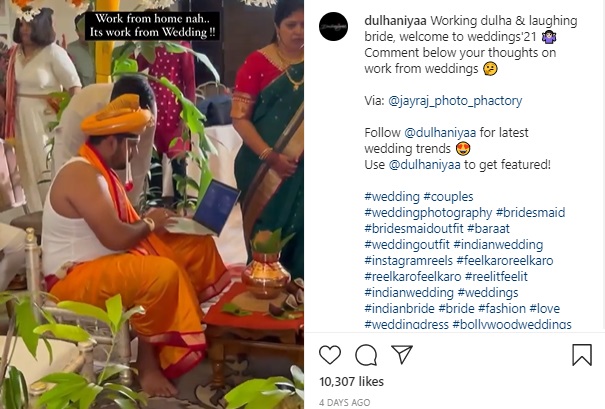Viewport: 605px width, 409px height.
Task: View the 10,307 likes list
Action: [351, 381]
